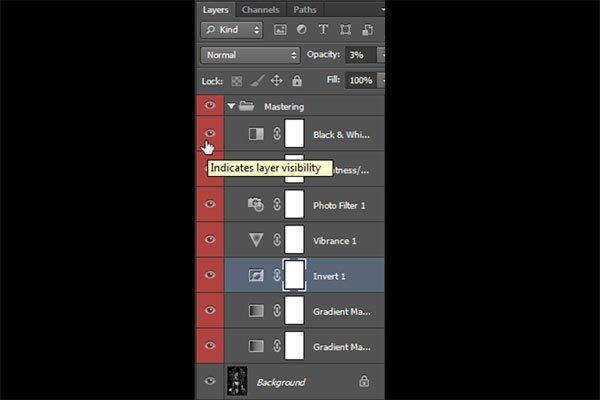Viewport: 600px width, 400px height.
Task: Filter layers by pixel layer icon
Action: (280, 30)
